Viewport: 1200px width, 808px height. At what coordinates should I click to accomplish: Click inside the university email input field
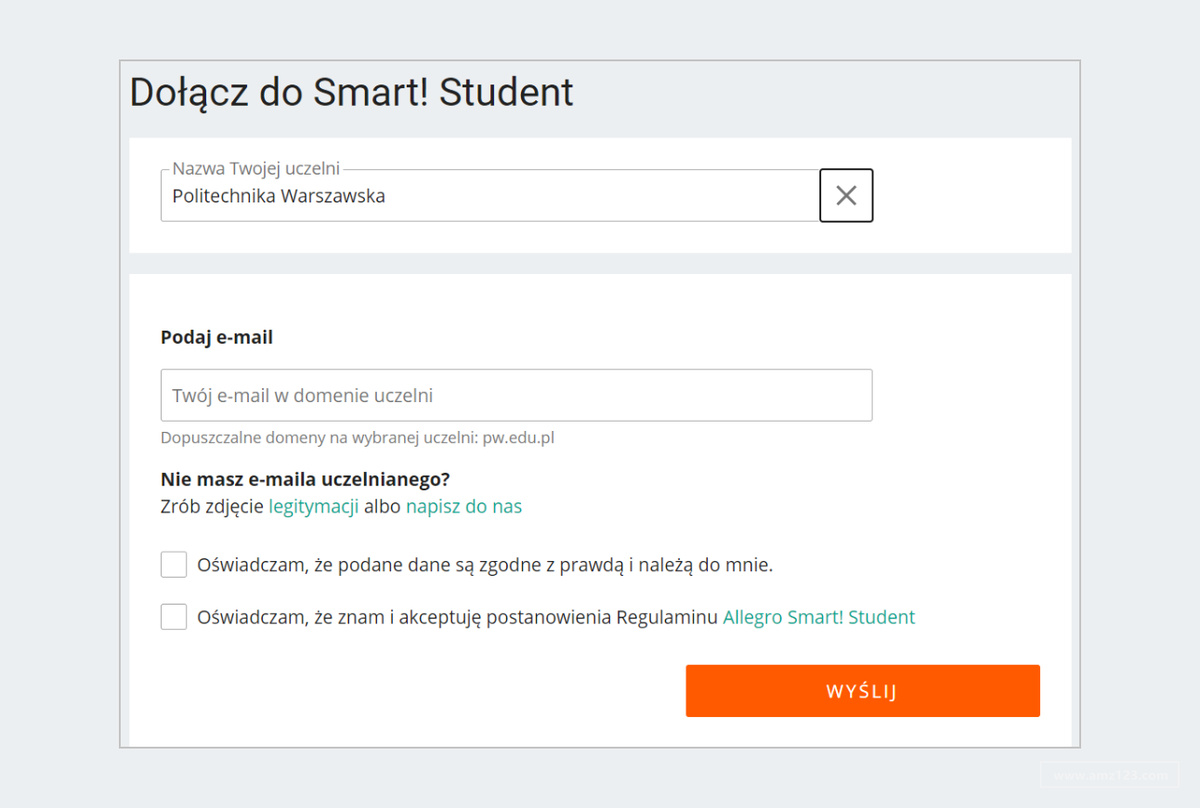pos(515,395)
